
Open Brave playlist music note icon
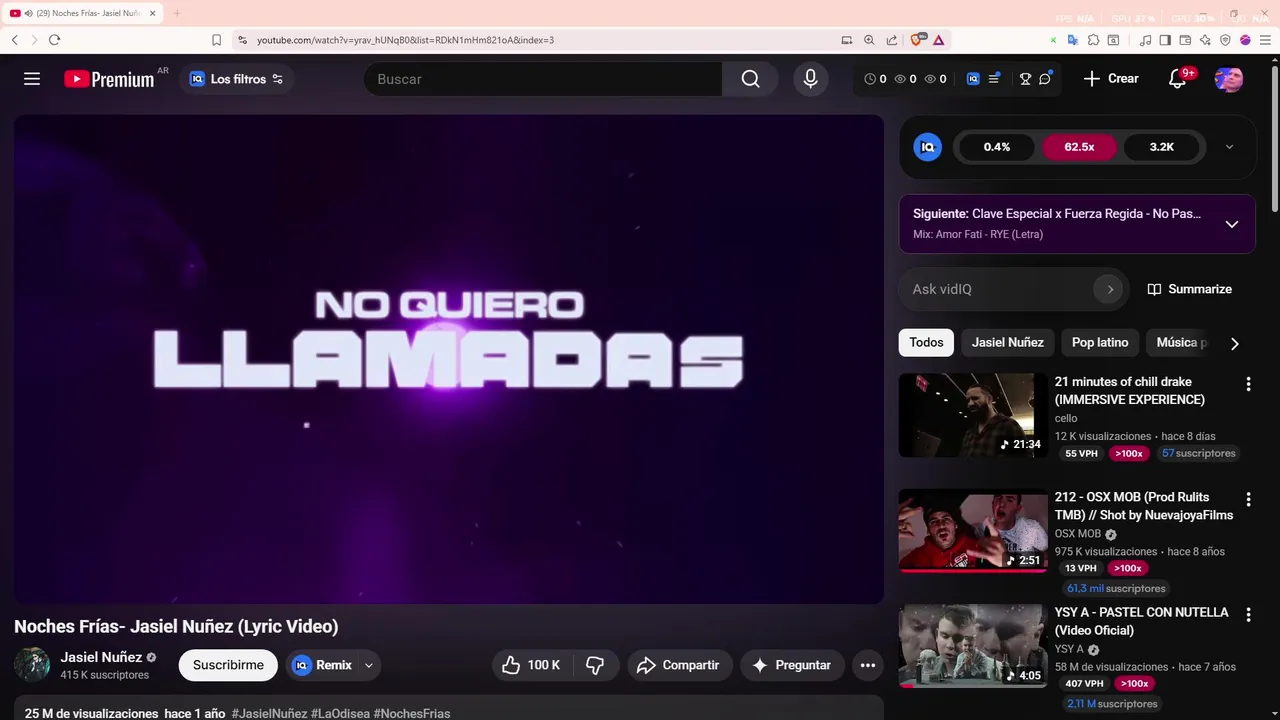click(x=1146, y=40)
